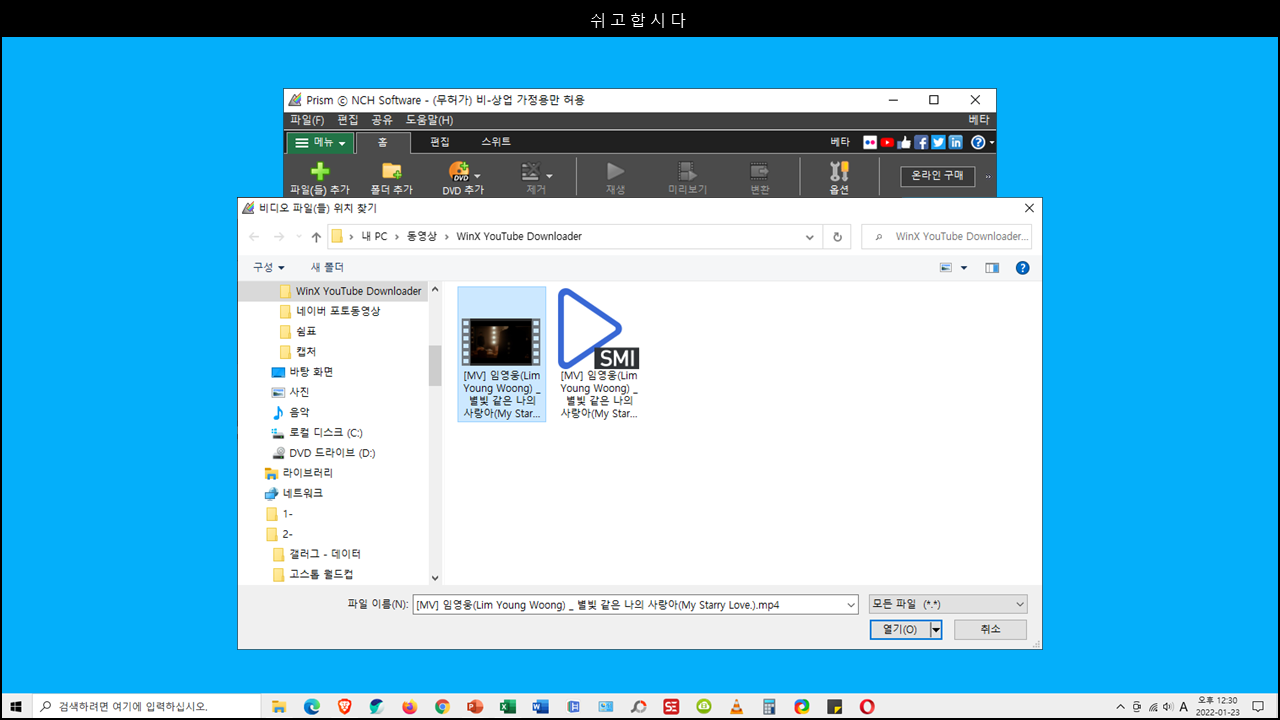
Task: Click 내 PC in the address breadcrumb
Action: point(375,237)
